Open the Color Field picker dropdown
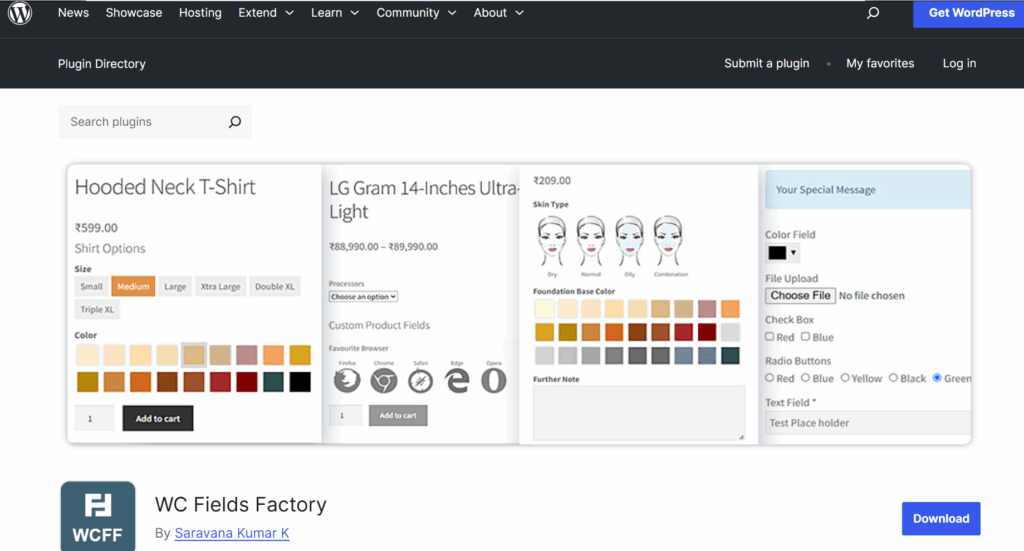Screen dimensions: 1024x551 782,253
